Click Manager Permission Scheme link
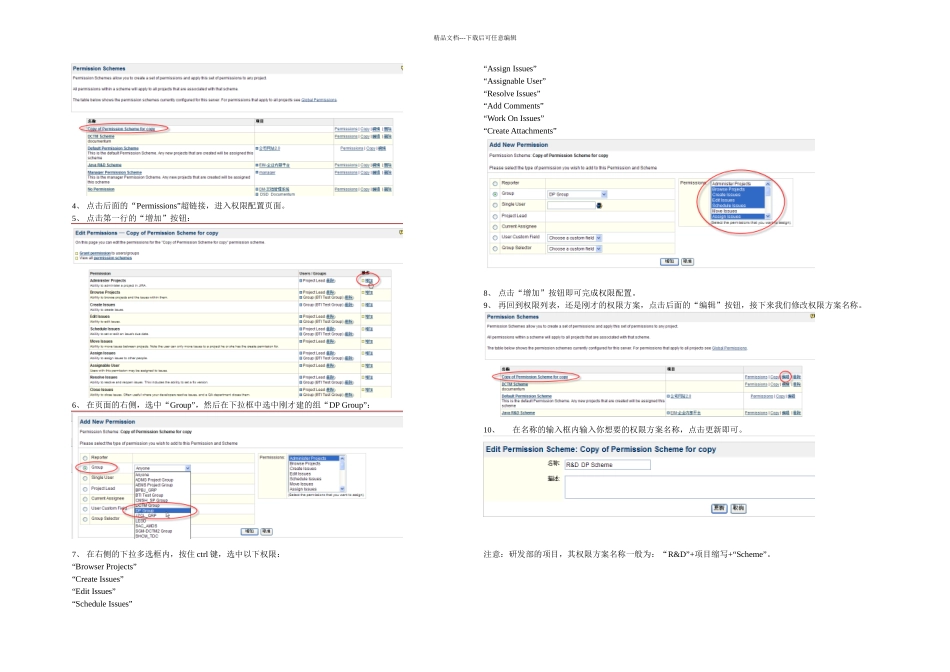Image resolution: width=950 pixels, height=672 pixels. pyautogui.click(x=115, y=172)
